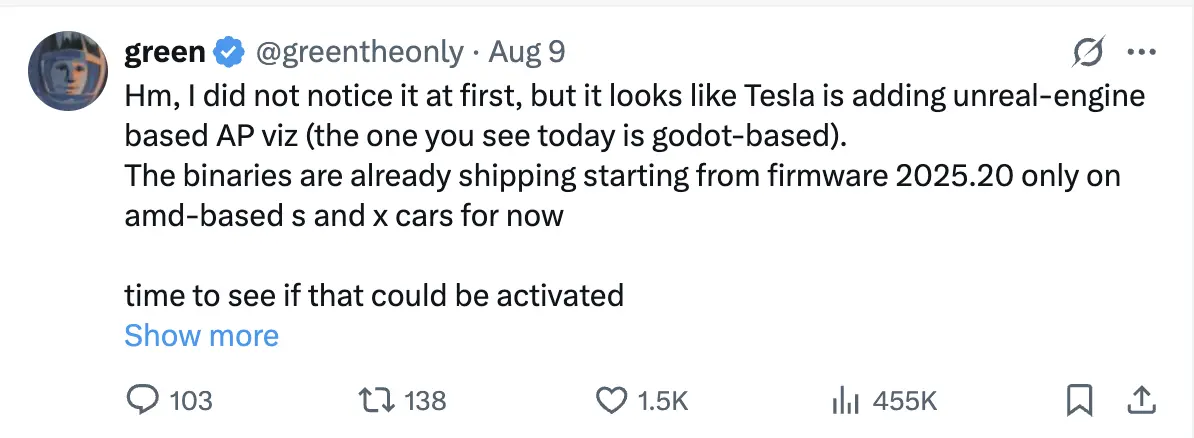Click the 103 replies count
The height and width of the screenshot is (438, 1194).
[191, 401]
